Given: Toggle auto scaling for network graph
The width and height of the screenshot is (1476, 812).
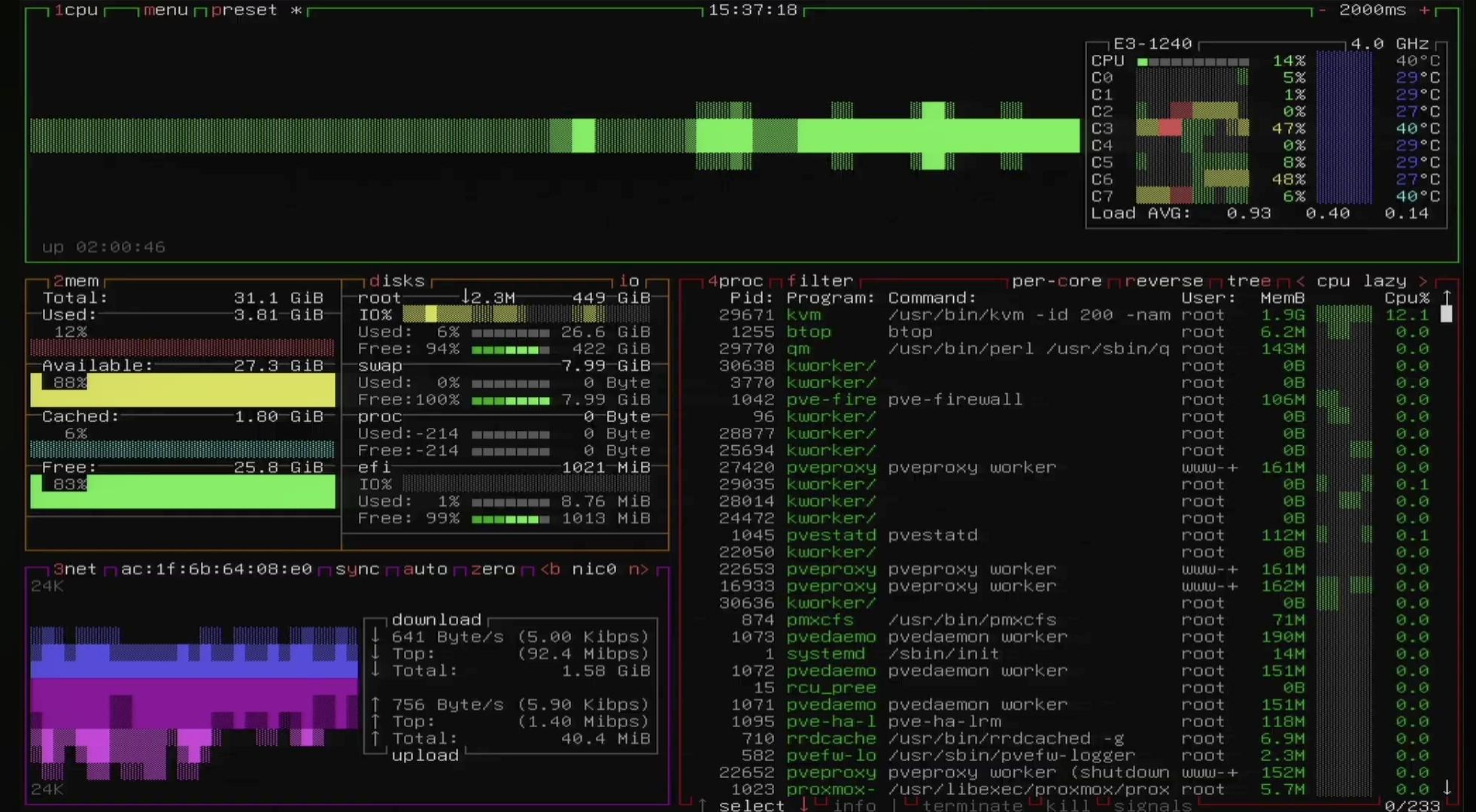Looking at the screenshot, I should 425,569.
